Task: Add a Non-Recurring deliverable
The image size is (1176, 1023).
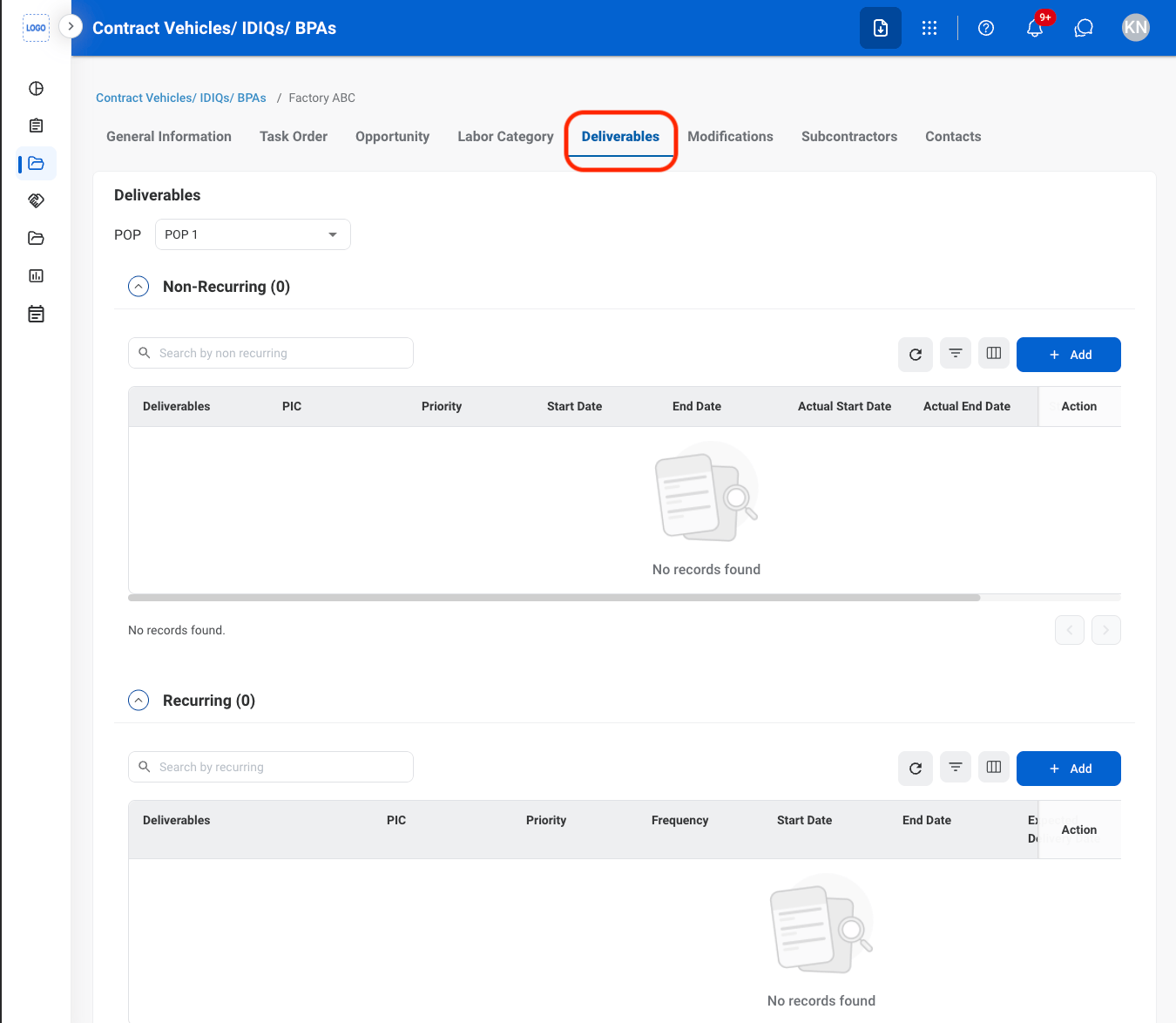Action: pyautogui.click(x=1069, y=355)
